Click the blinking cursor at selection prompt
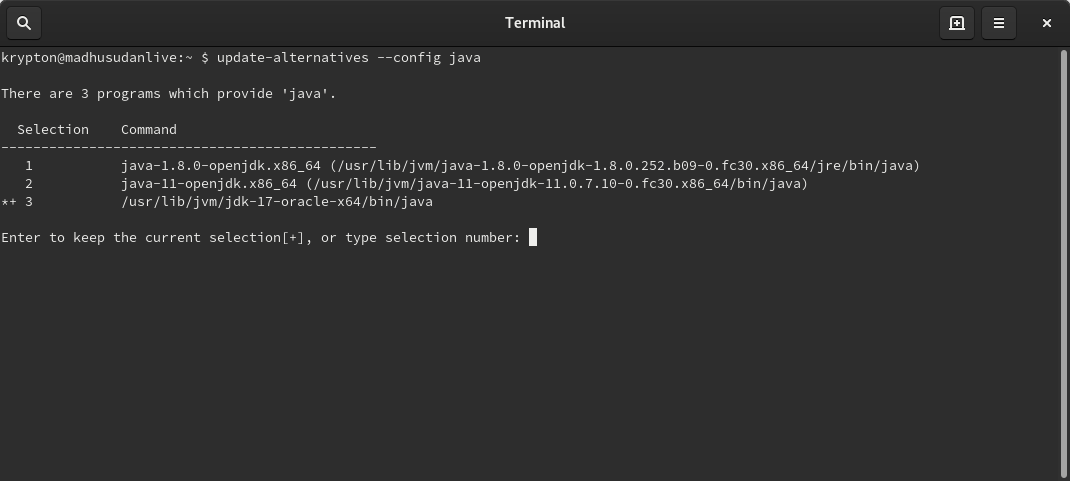 [x=533, y=237]
